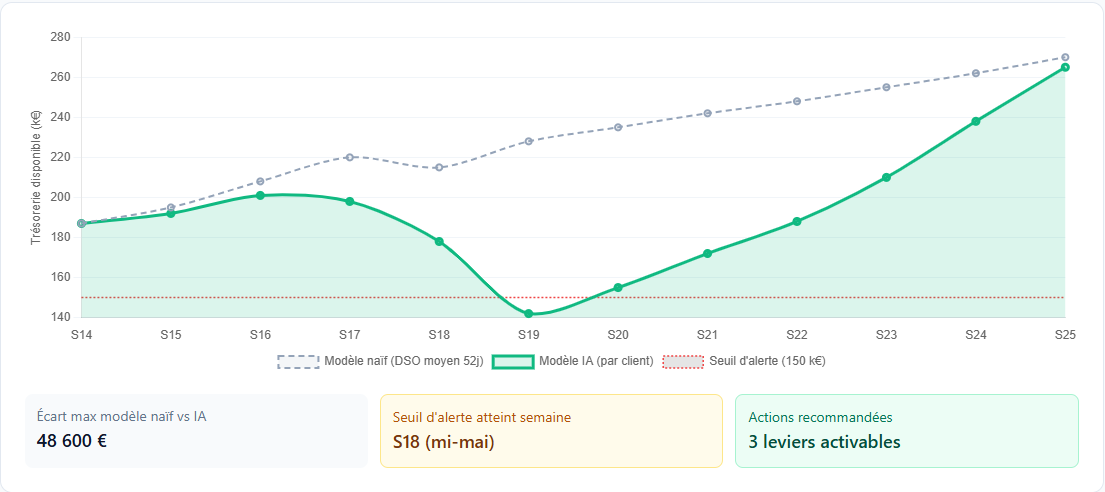Open the Écart max modèle naïf vs IA card
This screenshot has height=492, width=1105.
pyautogui.click(x=196, y=430)
